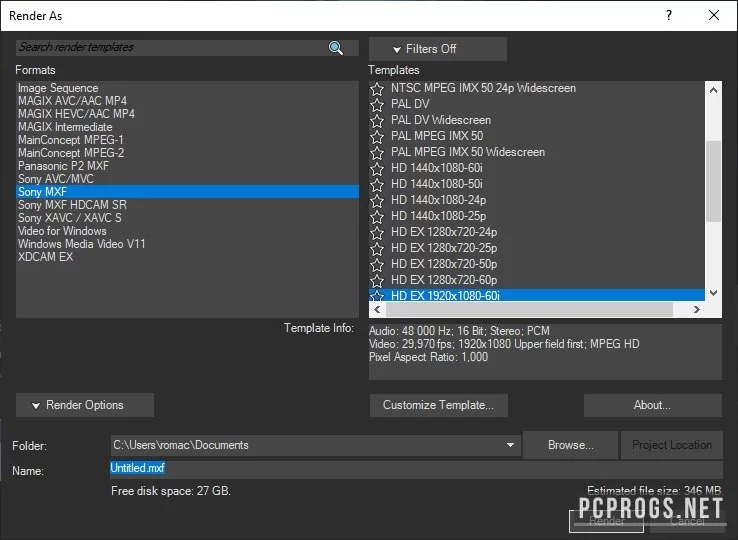Viewport: 738px width, 540px height.
Task: Close the Render As dialog
Action: (714, 16)
